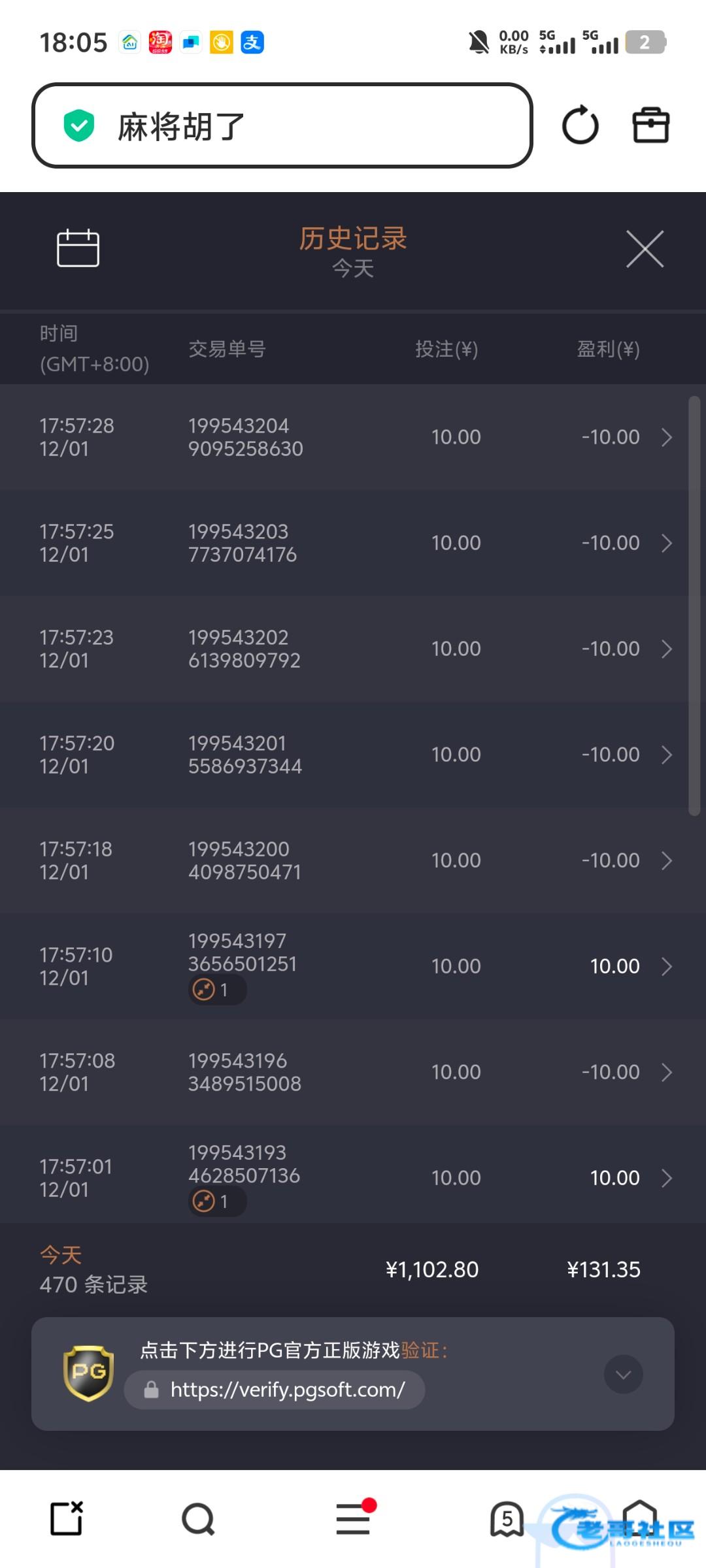Tap the PG shield logo
The width and height of the screenshot is (706, 1568).
88,1373
